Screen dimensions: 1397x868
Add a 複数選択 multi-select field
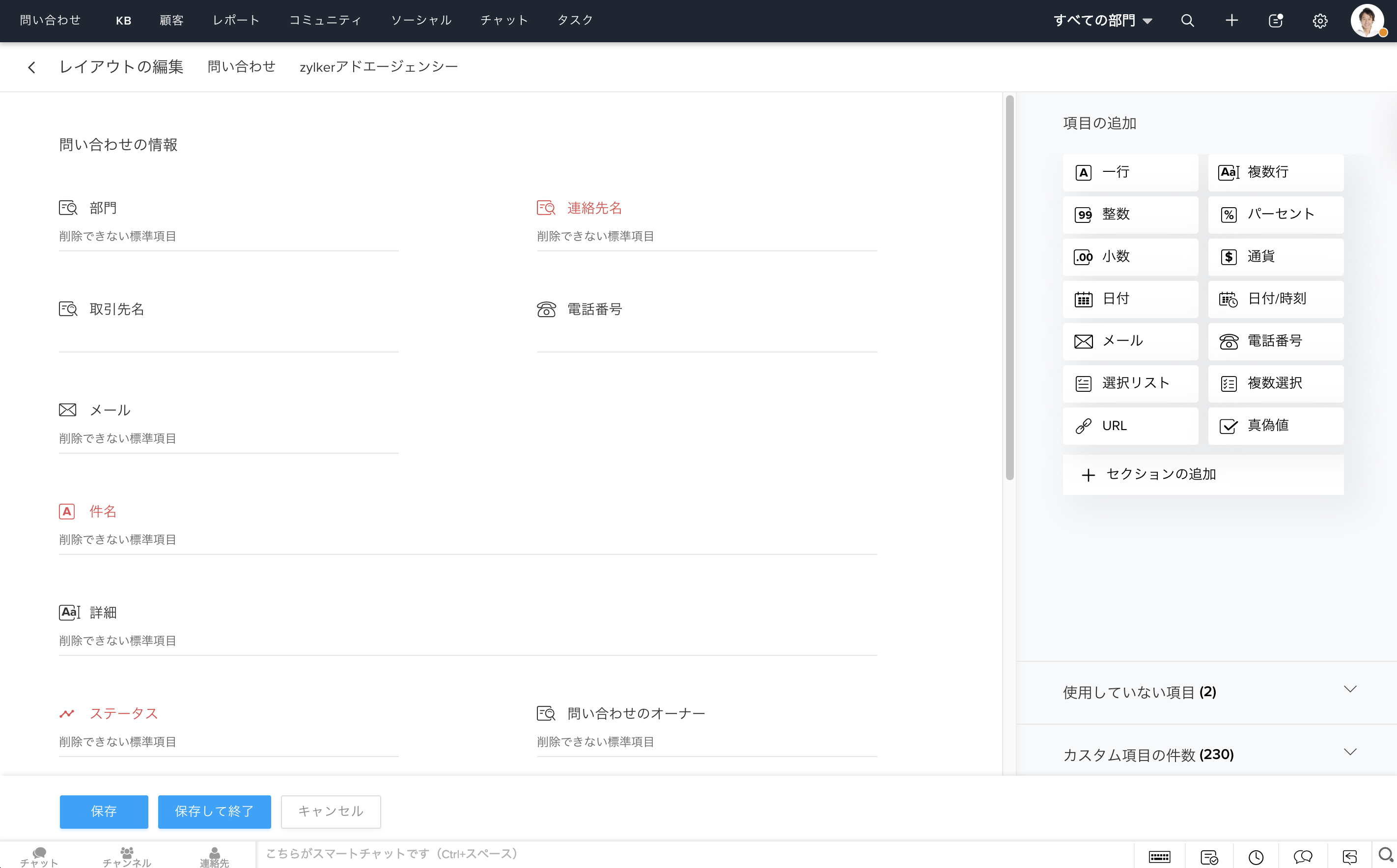[x=1276, y=383]
